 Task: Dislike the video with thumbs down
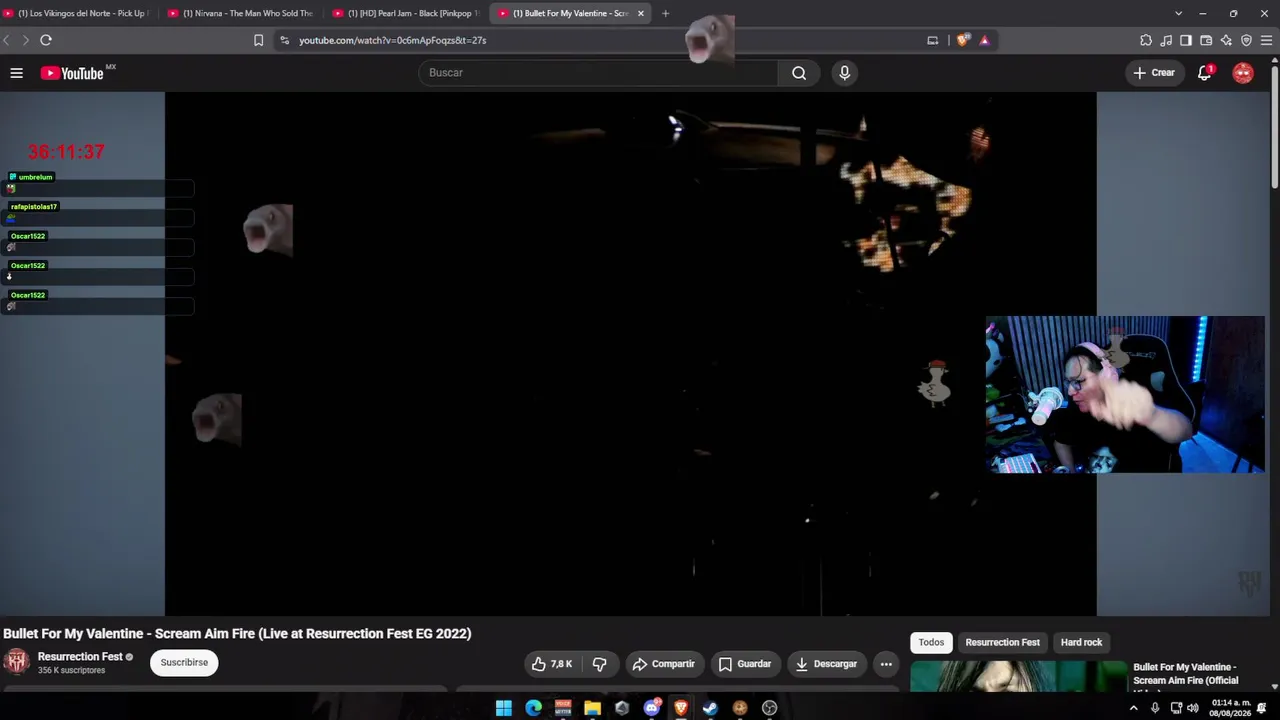pyautogui.click(x=600, y=664)
